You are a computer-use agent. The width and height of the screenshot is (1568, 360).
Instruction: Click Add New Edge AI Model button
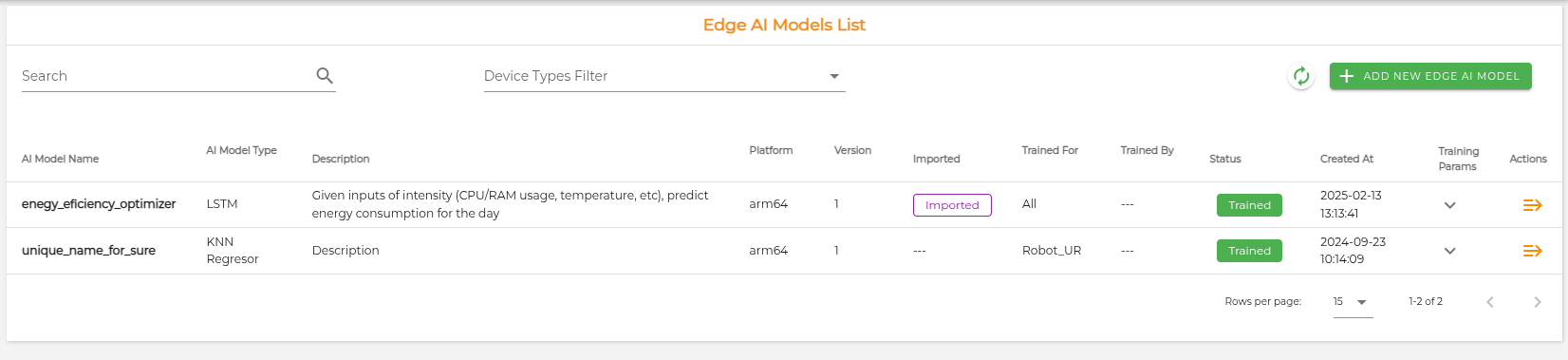click(1430, 76)
